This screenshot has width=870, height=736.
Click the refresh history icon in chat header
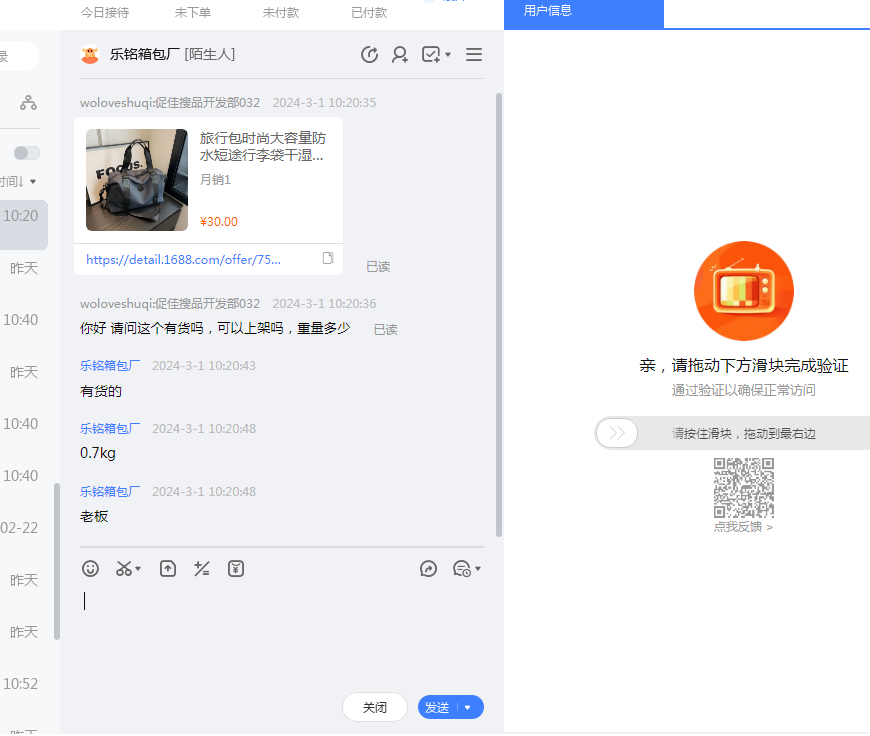point(370,55)
